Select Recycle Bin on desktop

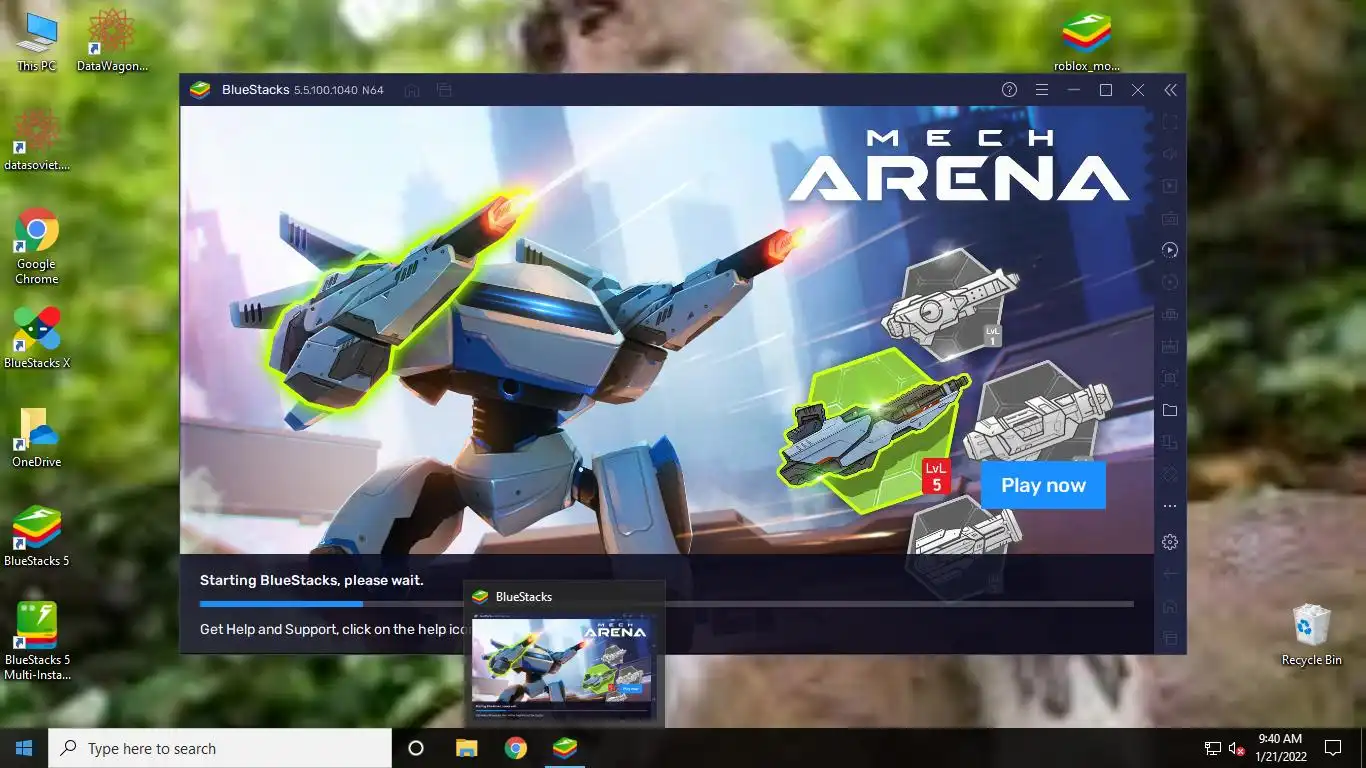tap(1311, 635)
